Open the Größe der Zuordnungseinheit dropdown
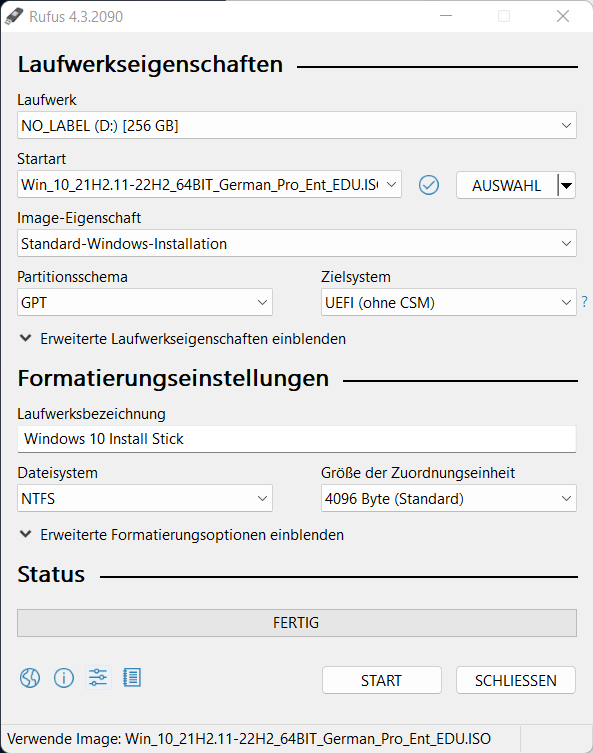 [448, 498]
